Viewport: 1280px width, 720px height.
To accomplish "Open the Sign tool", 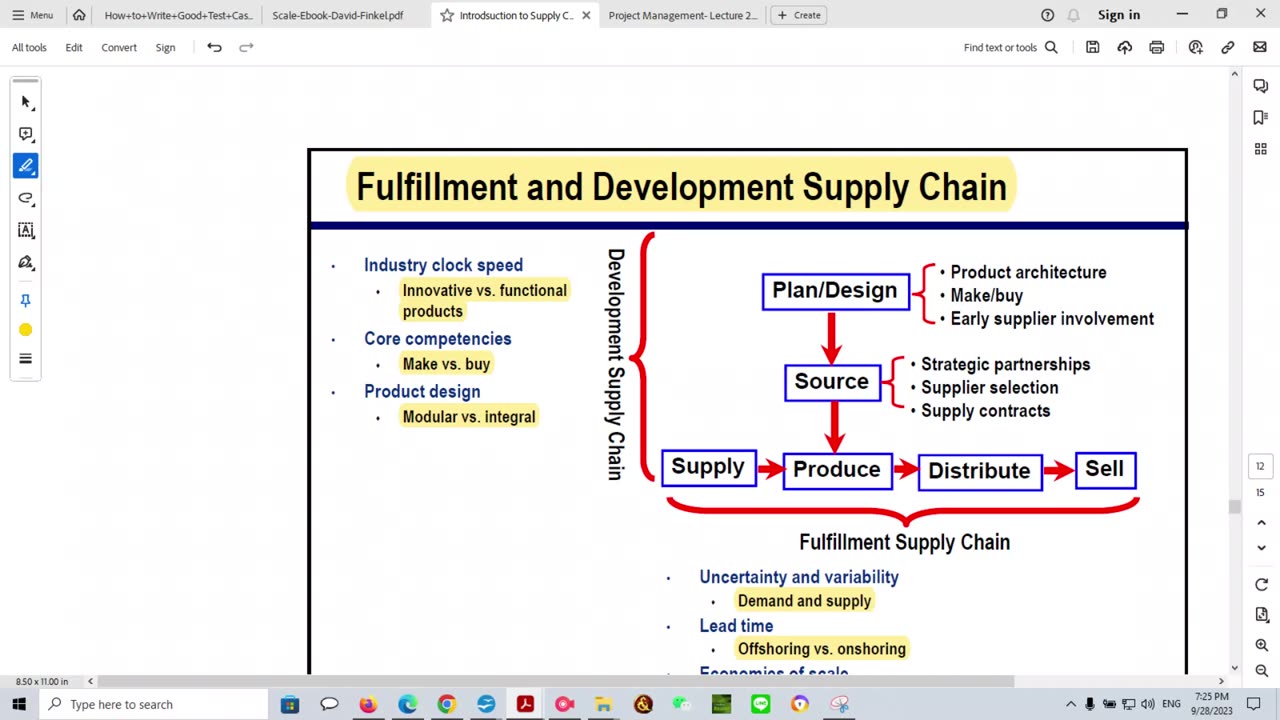I will (166, 47).
